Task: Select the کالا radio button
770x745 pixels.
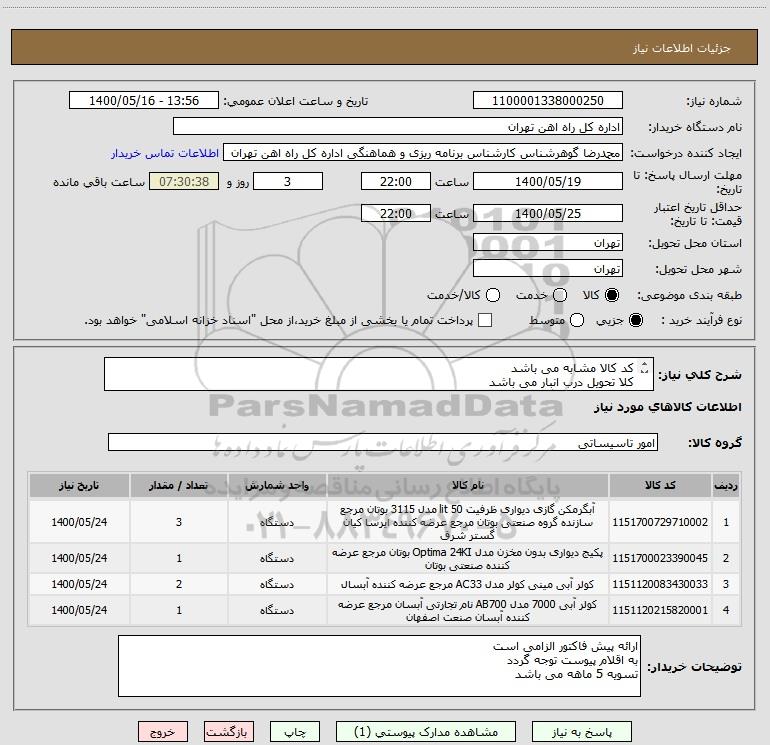Action: 612,295
